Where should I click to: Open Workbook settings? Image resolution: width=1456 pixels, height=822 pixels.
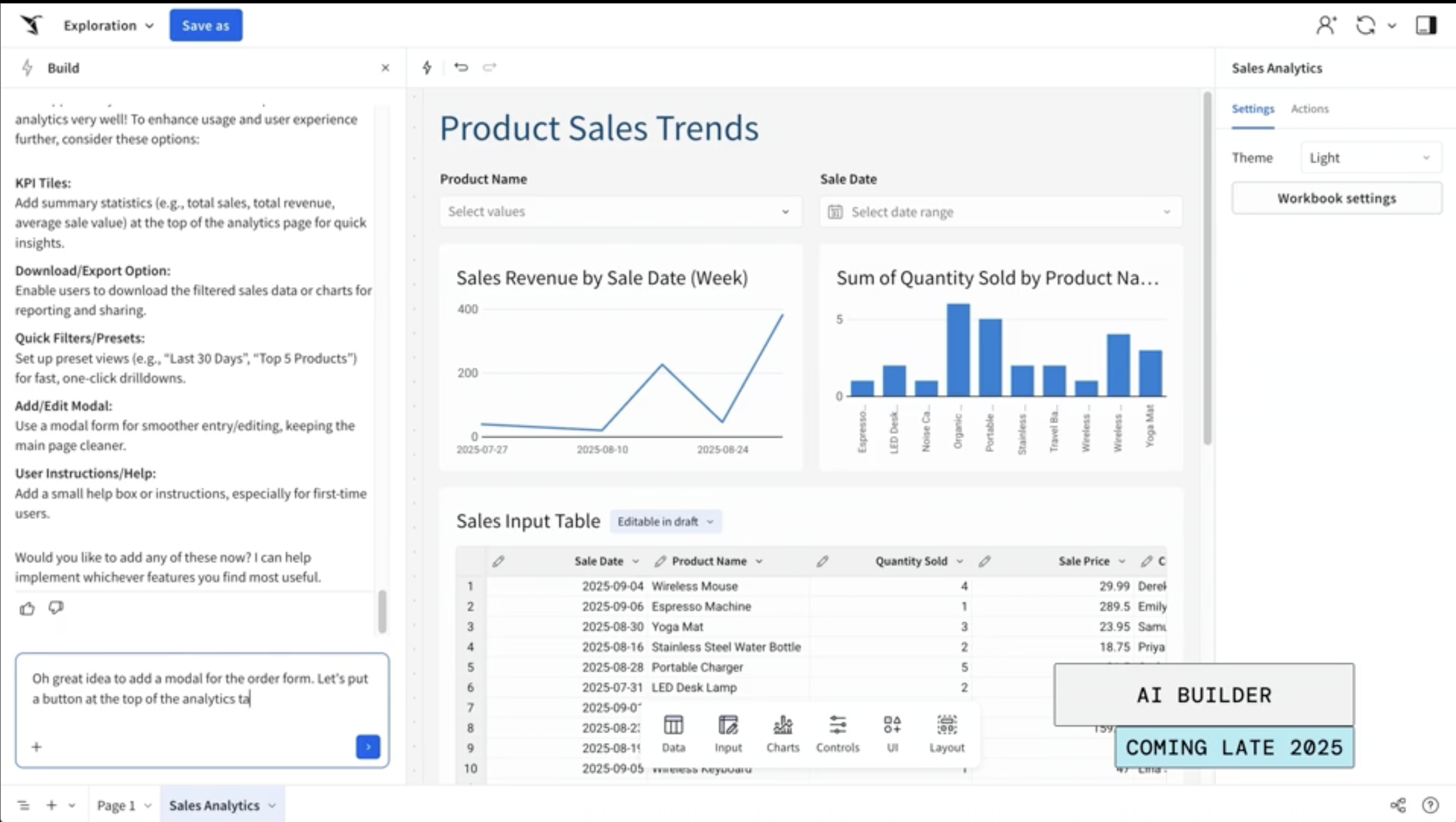click(x=1336, y=198)
